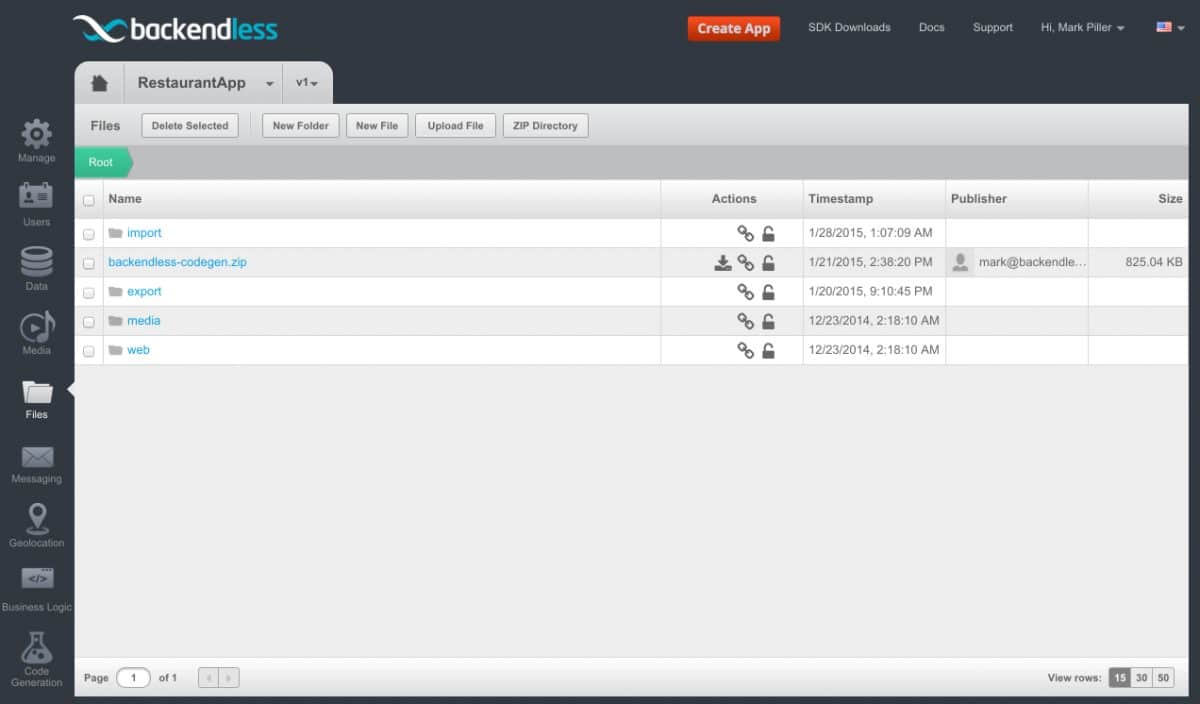Go to previous page arrow
This screenshot has width=1200, height=704.
point(209,678)
